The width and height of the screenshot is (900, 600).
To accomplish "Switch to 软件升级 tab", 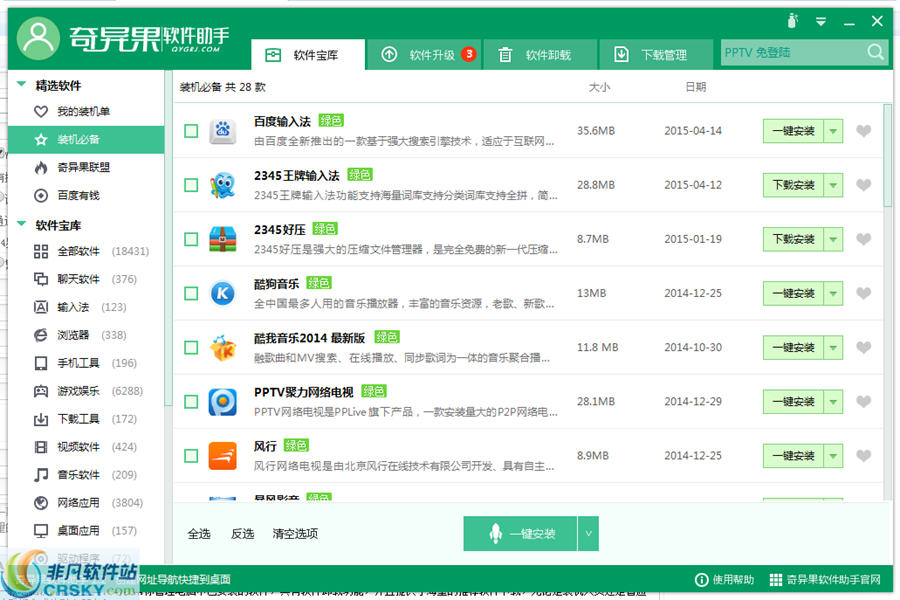I will (424, 55).
